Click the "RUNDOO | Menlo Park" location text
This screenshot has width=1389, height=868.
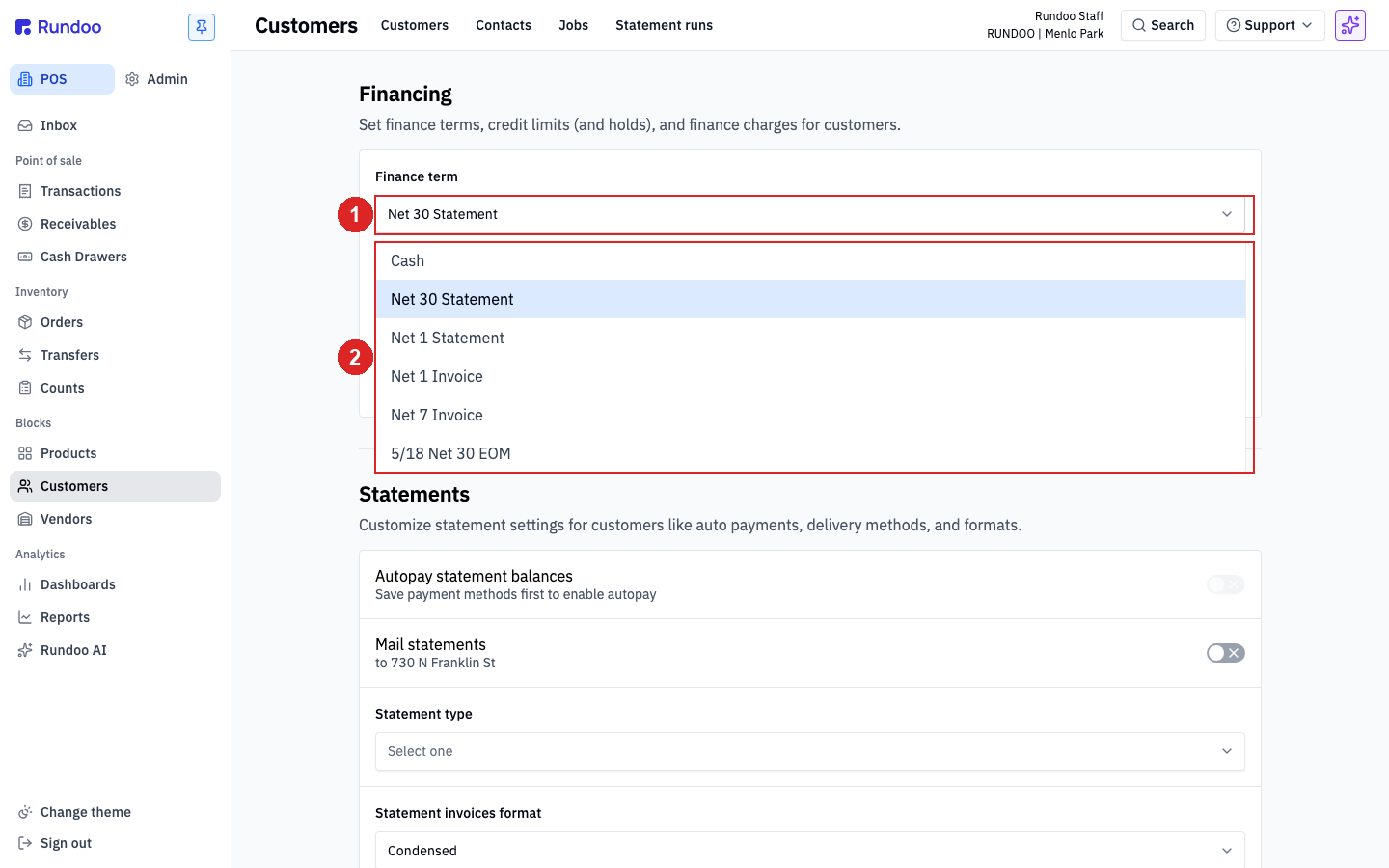(x=1045, y=34)
